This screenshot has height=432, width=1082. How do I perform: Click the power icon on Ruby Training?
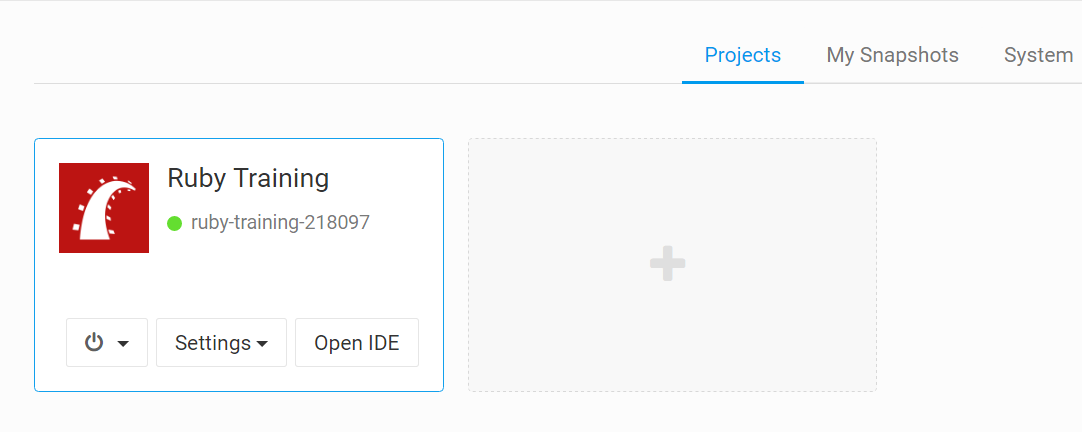(94, 342)
